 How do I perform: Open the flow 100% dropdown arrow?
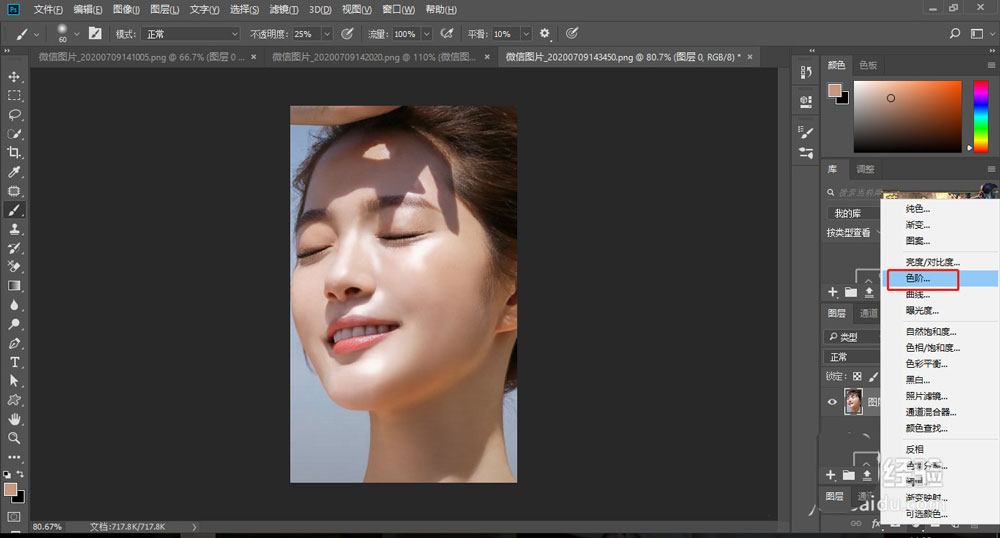point(426,33)
